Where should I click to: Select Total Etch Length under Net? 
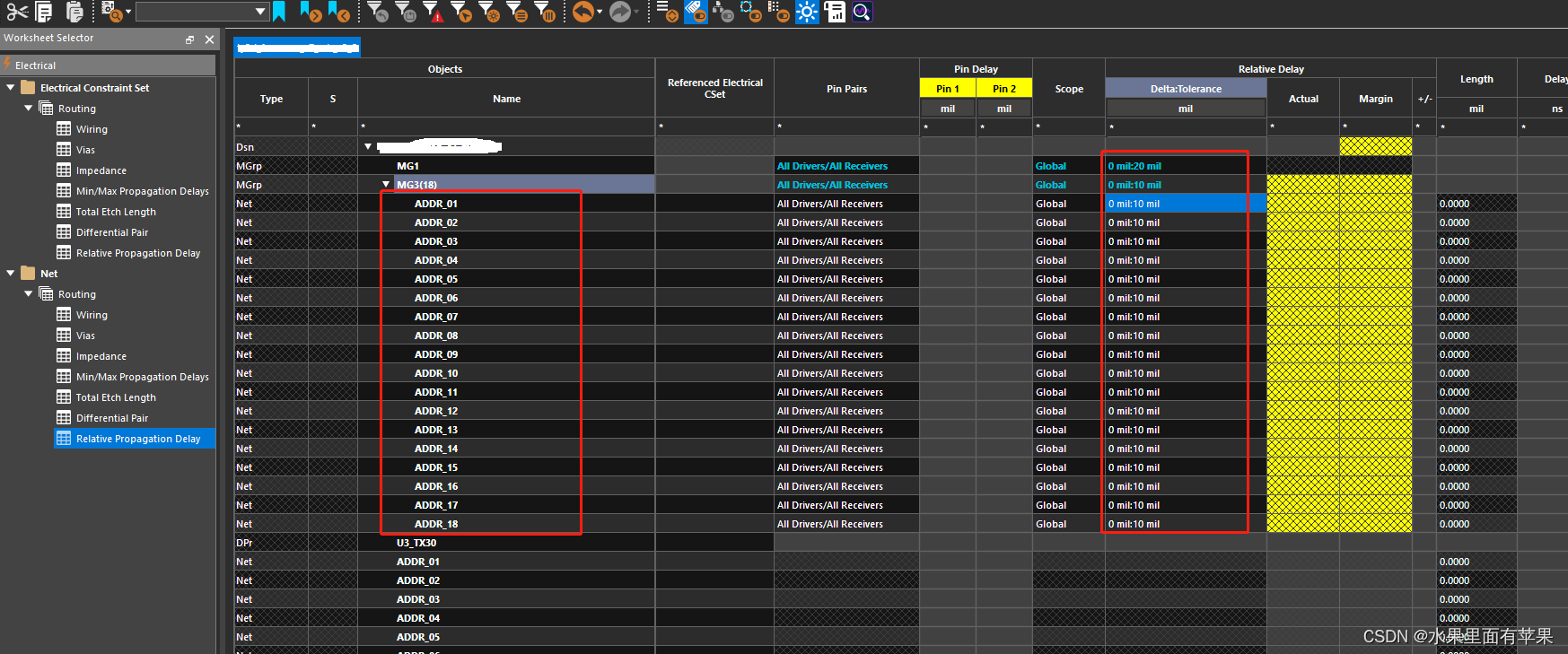pos(116,397)
